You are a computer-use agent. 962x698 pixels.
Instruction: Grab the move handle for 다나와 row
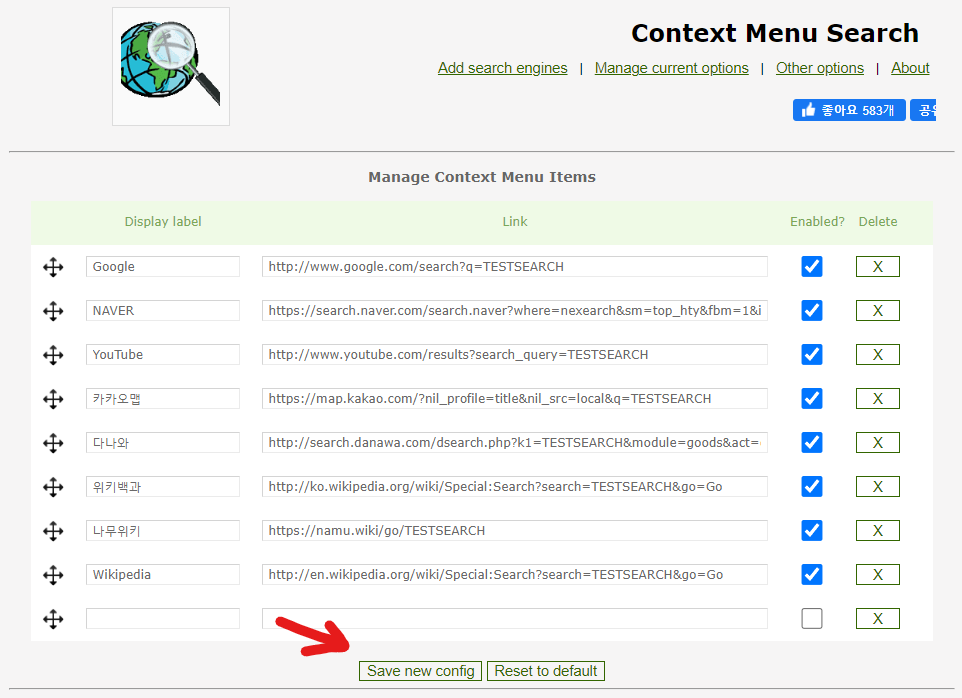[x=53, y=443]
